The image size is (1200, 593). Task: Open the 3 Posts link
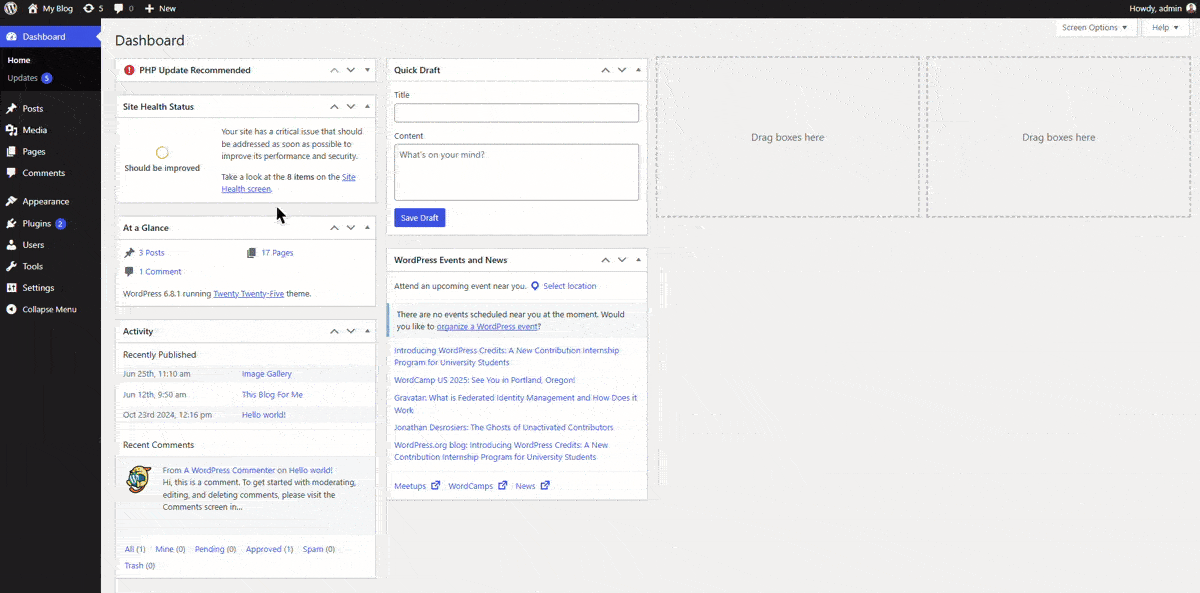pyautogui.click(x=151, y=253)
